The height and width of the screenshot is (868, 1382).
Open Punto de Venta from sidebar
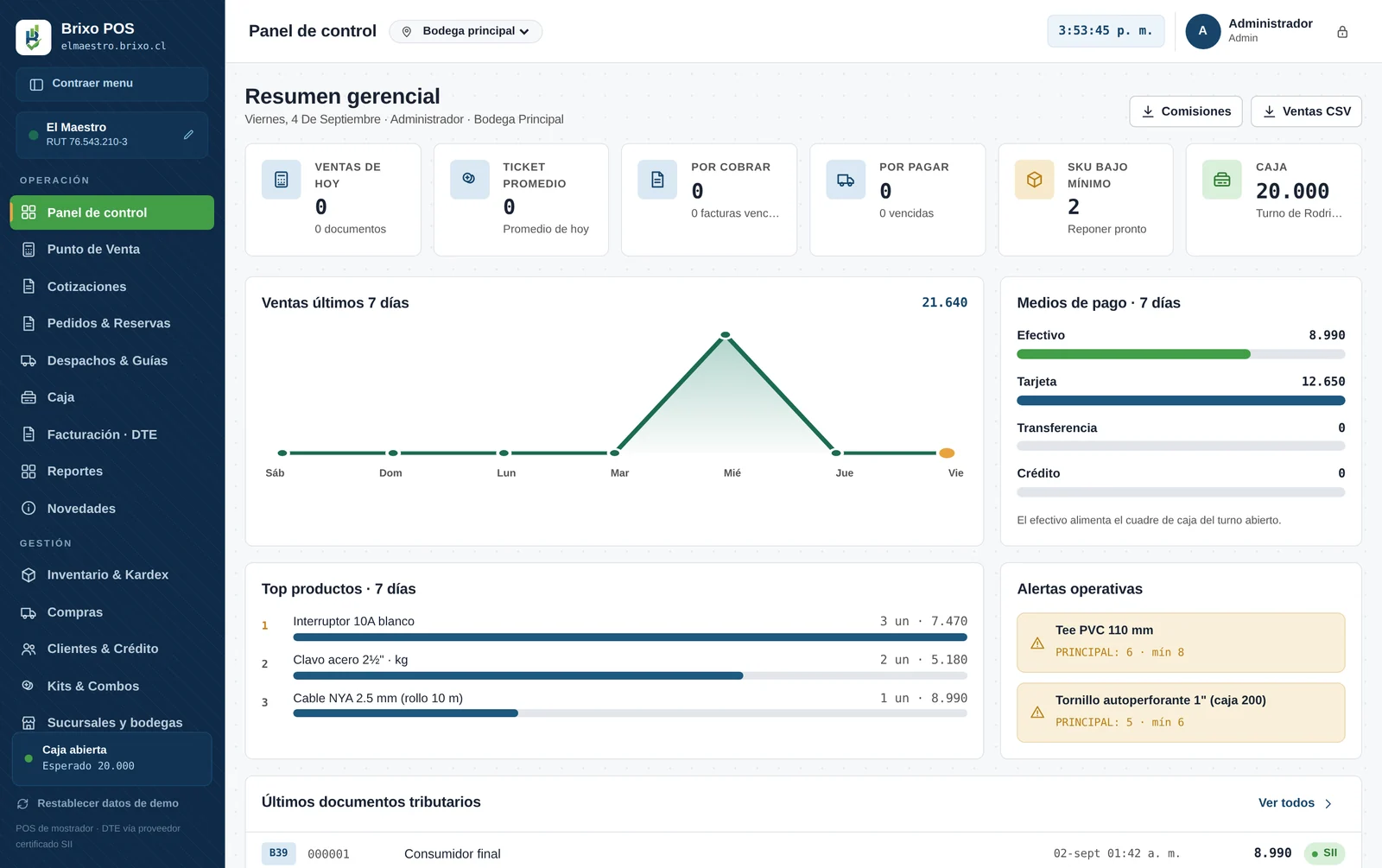pos(111,250)
